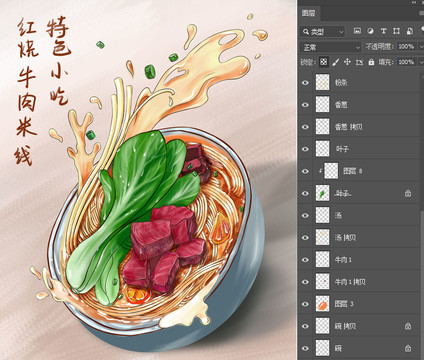Hide the 图层 3 layer
This screenshot has width=424, height=360.
click(x=305, y=304)
